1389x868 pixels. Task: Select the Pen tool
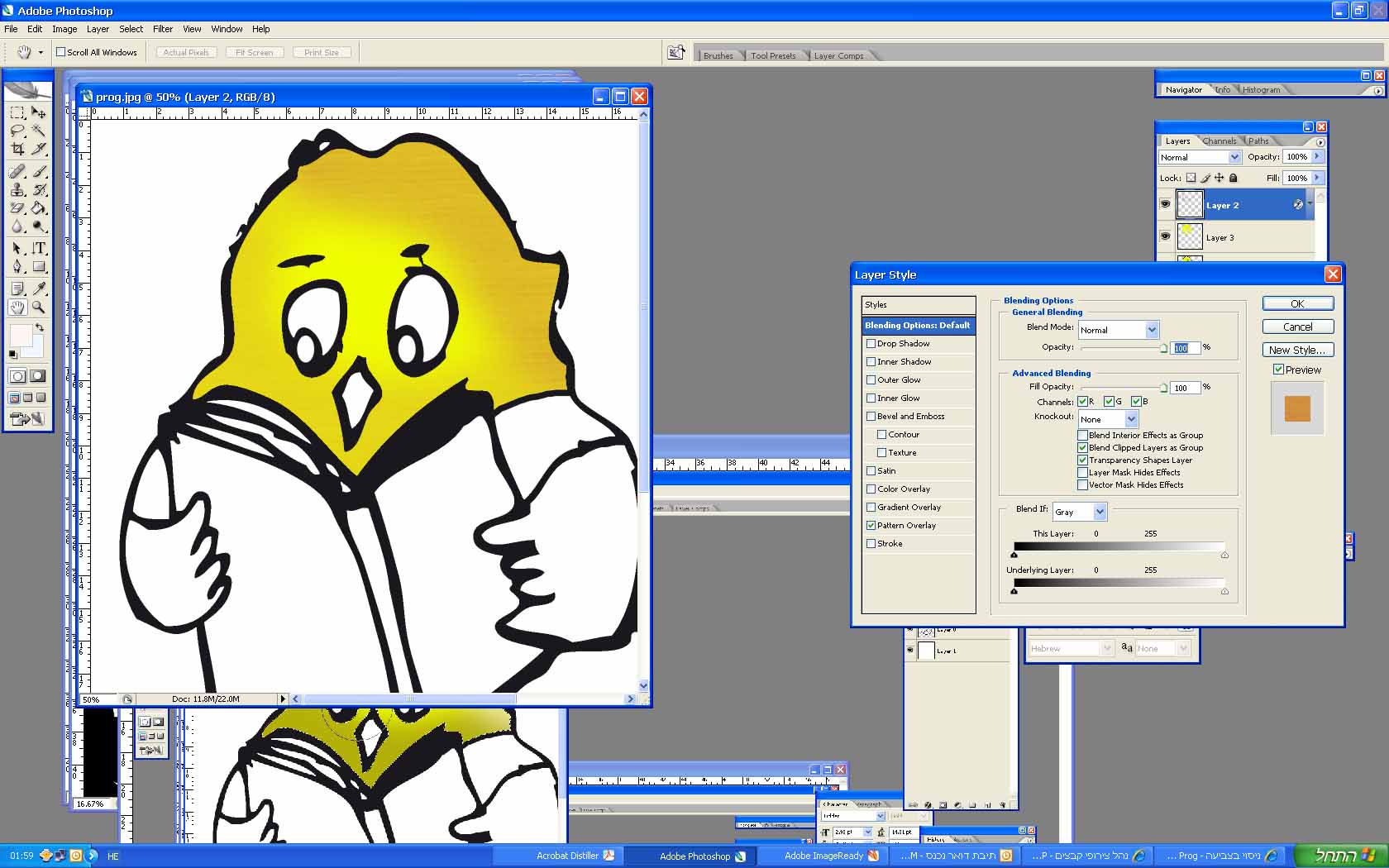pyautogui.click(x=17, y=266)
